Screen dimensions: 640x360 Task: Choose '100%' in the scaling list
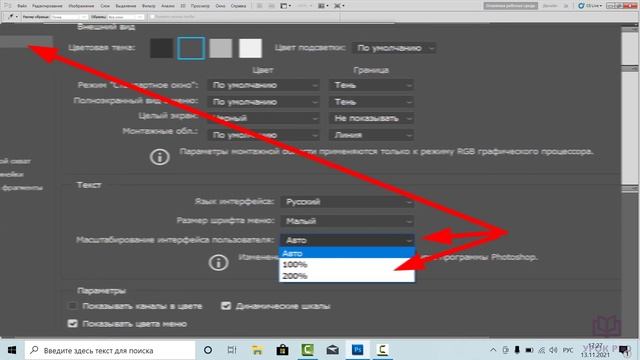pos(347,264)
